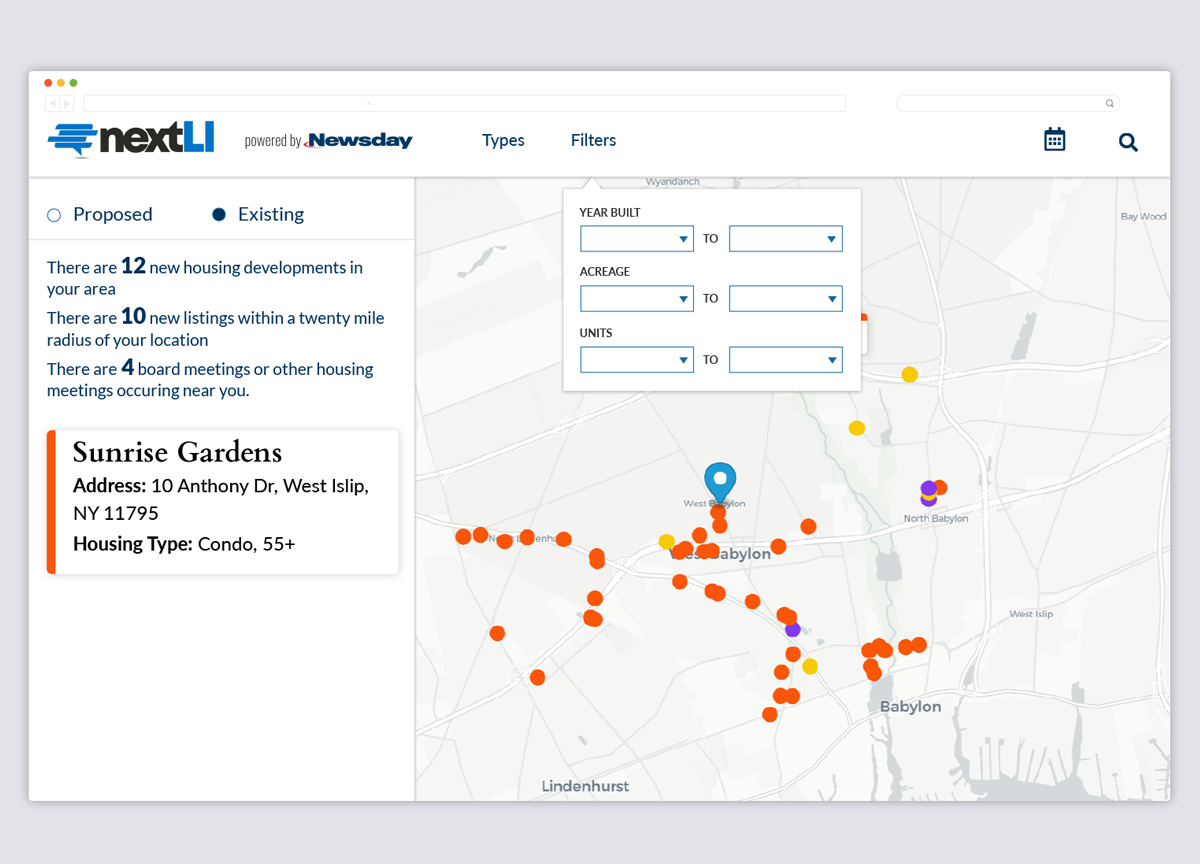This screenshot has height=864, width=1200.
Task: Select the Proposed radio button
Action: click(x=55, y=215)
